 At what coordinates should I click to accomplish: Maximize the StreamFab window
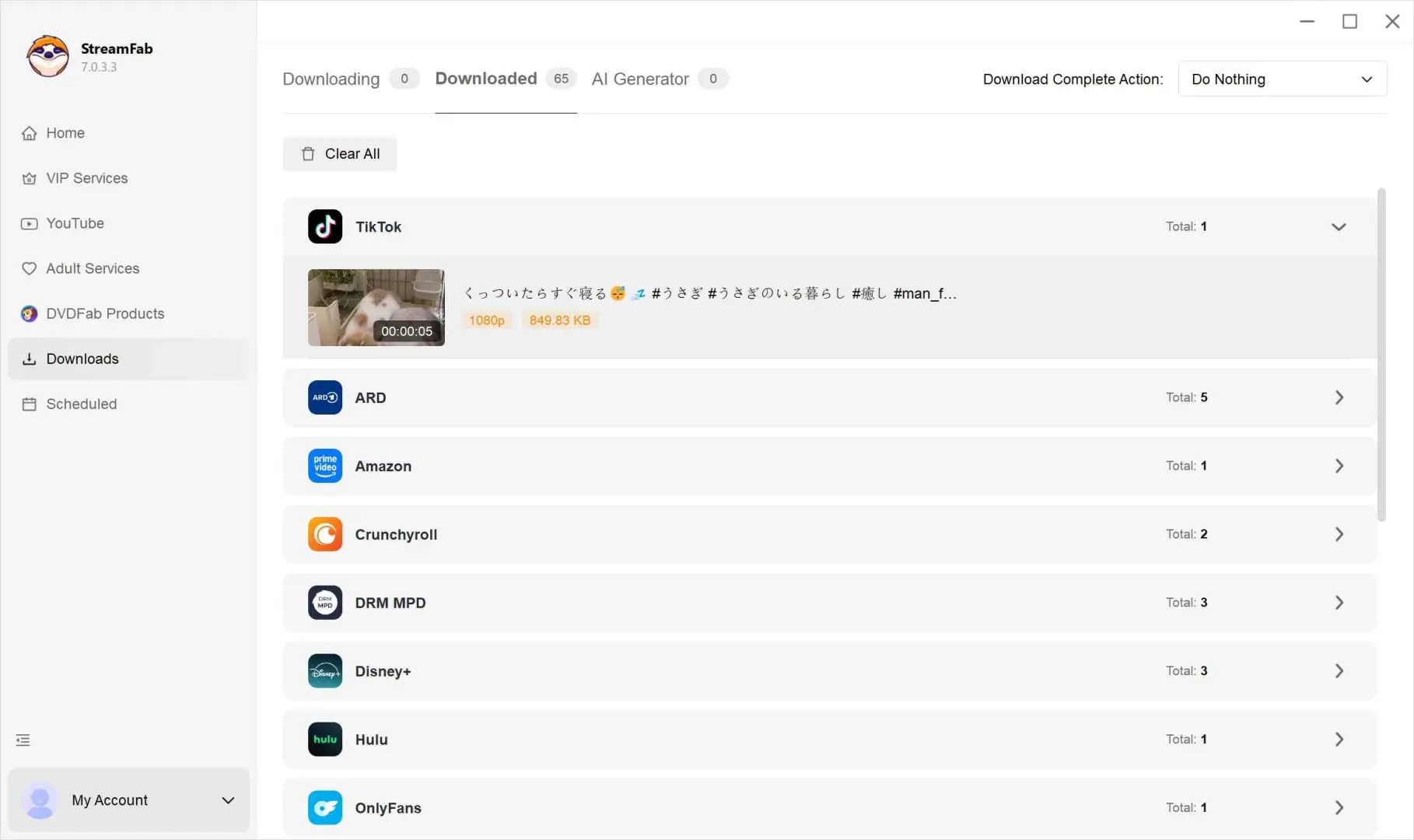coord(1350,21)
